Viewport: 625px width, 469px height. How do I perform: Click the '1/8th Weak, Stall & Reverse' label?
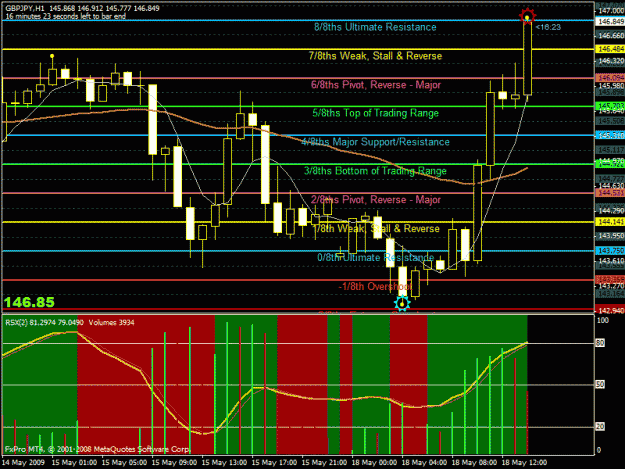(376, 229)
